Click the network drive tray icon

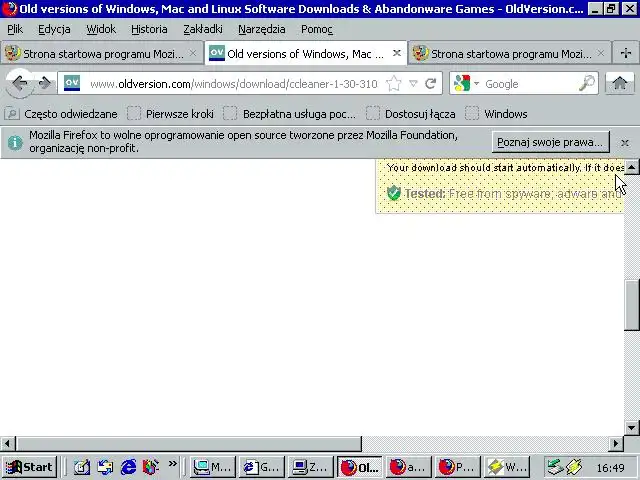(x=555, y=467)
